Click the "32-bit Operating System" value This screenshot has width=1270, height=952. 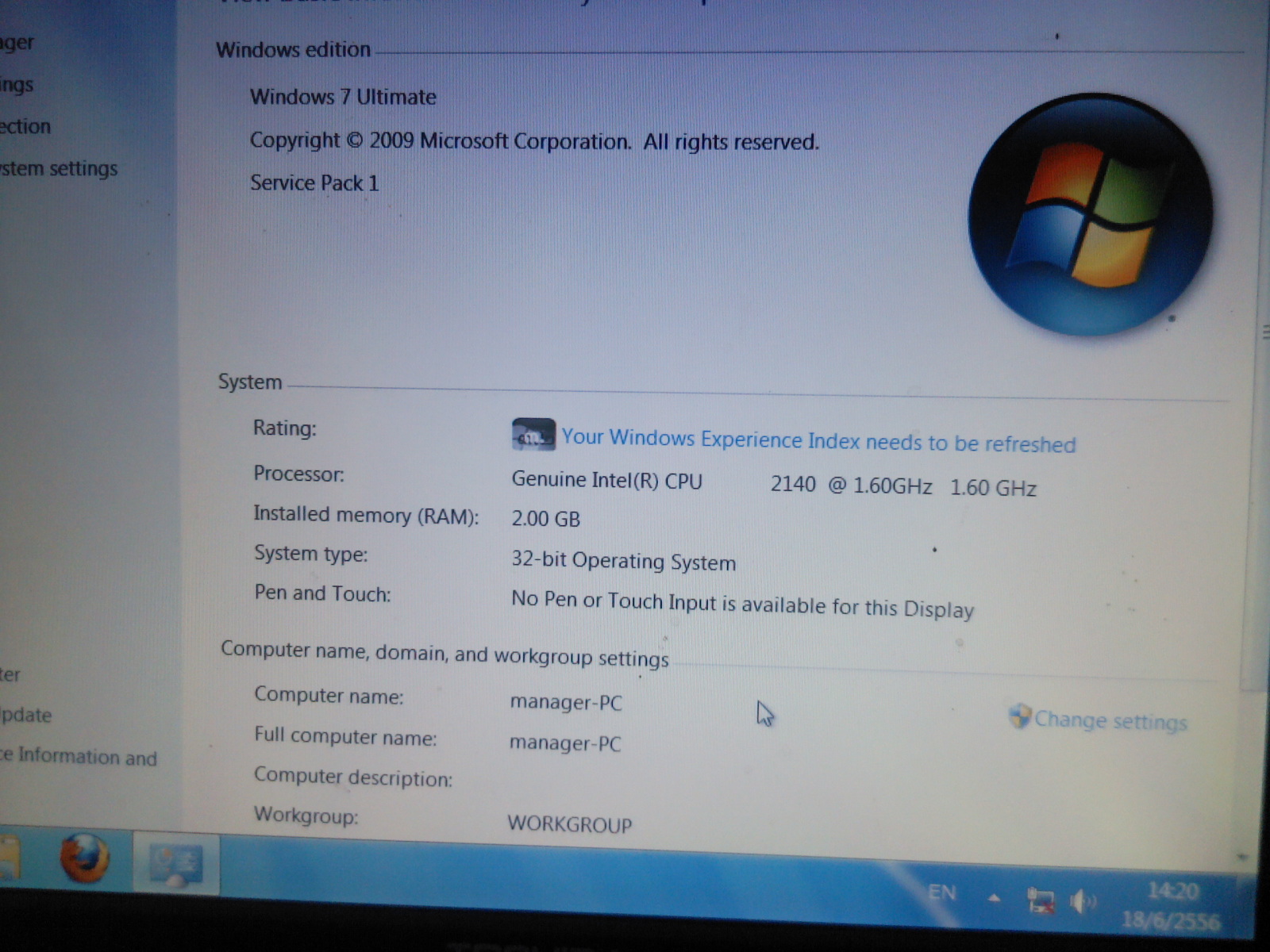623,561
